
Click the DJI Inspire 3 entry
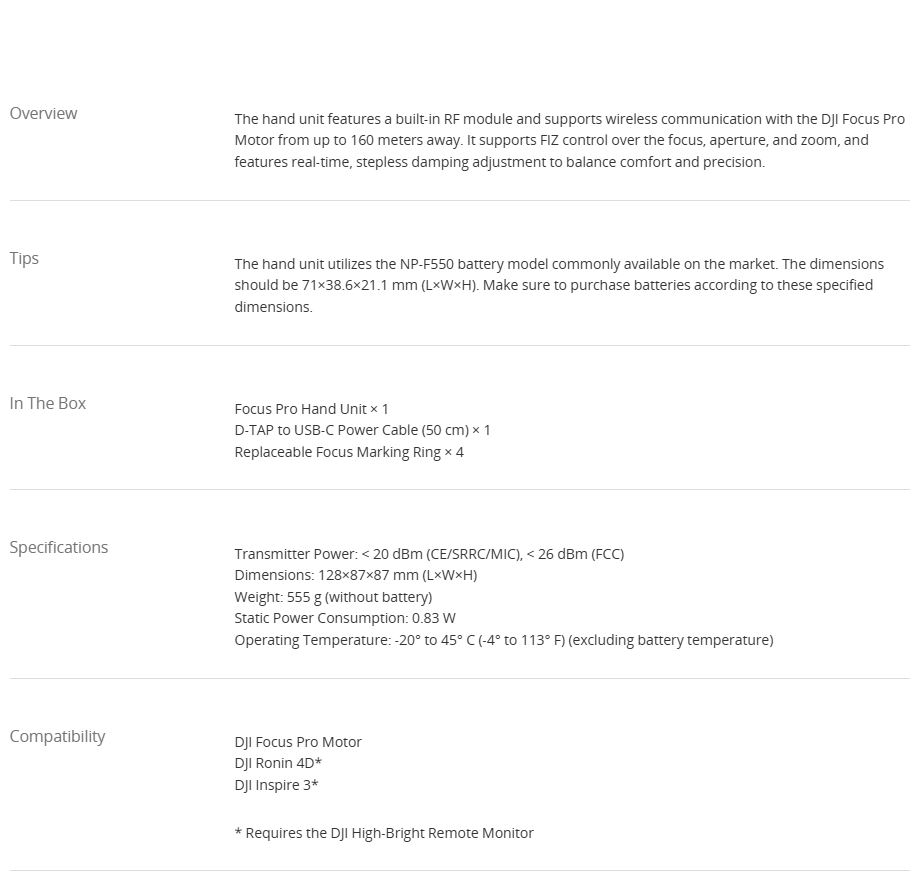[276, 785]
